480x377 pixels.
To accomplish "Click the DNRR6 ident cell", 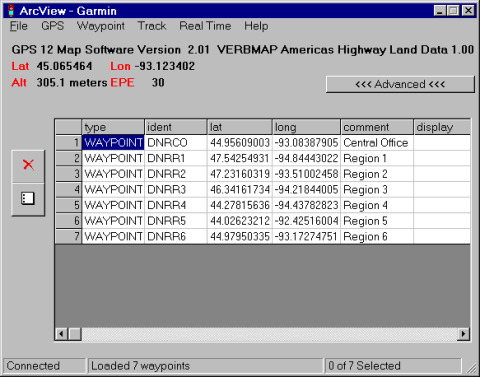I will (176, 237).
